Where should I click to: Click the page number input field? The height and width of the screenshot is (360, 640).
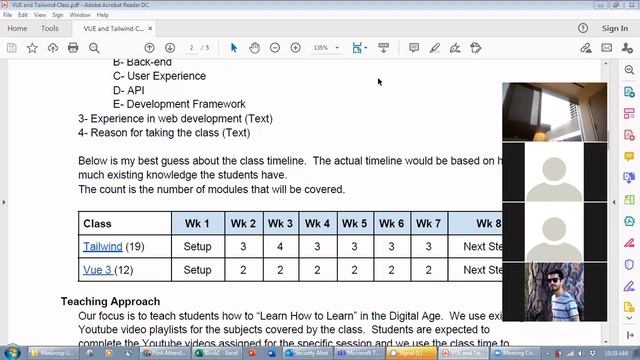pos(191,48)
